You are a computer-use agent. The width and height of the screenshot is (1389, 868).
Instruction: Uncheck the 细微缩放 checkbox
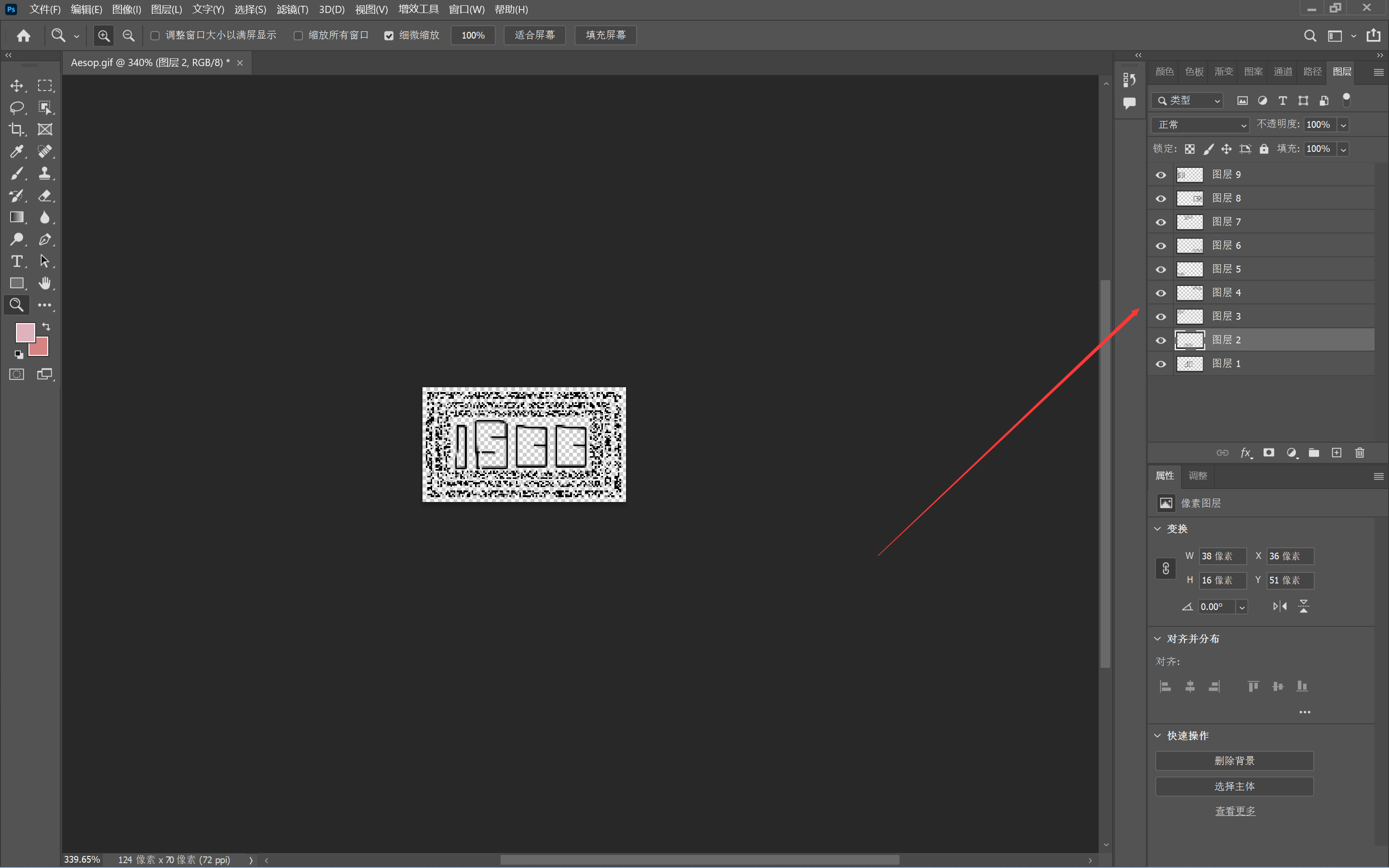coord(389,36)
